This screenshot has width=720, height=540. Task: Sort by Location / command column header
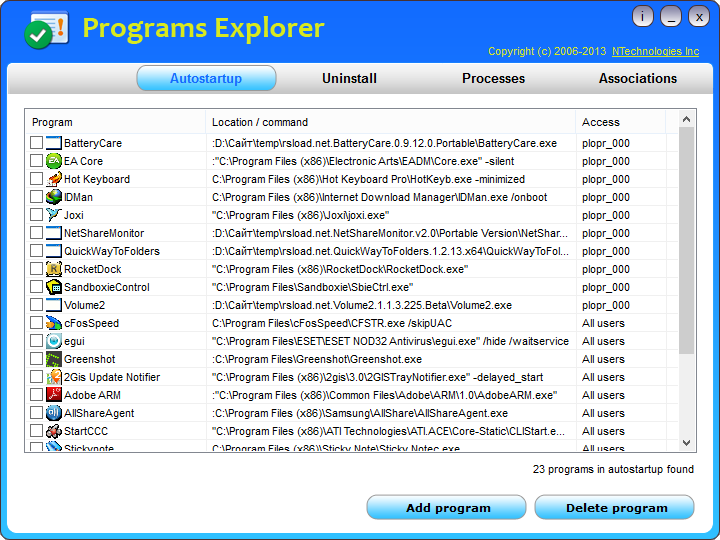pyautogui.click(x=391, y=122)
